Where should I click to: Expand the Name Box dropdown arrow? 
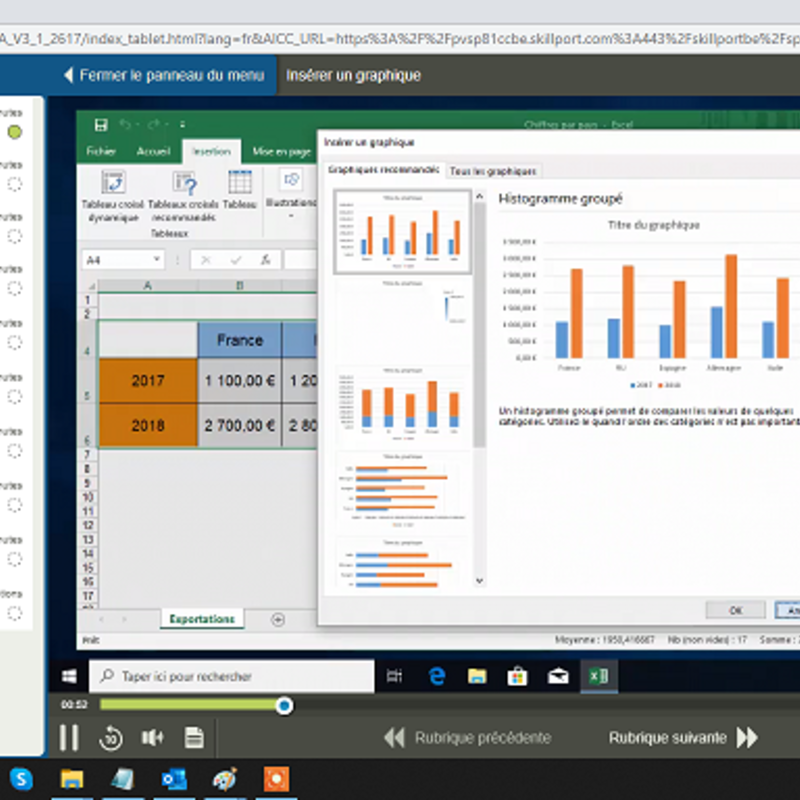[x=157, y=260]
